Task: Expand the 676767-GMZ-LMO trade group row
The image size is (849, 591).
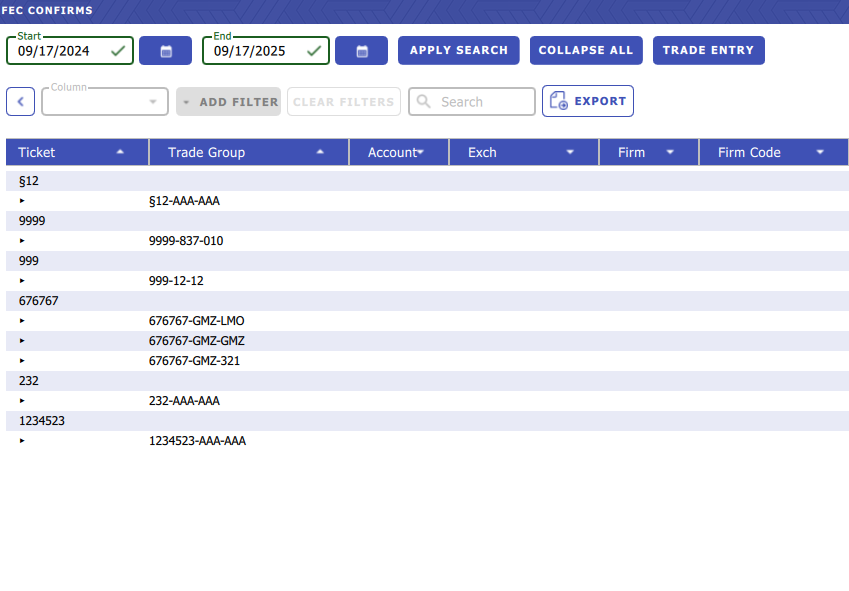Action: point(22,321)
